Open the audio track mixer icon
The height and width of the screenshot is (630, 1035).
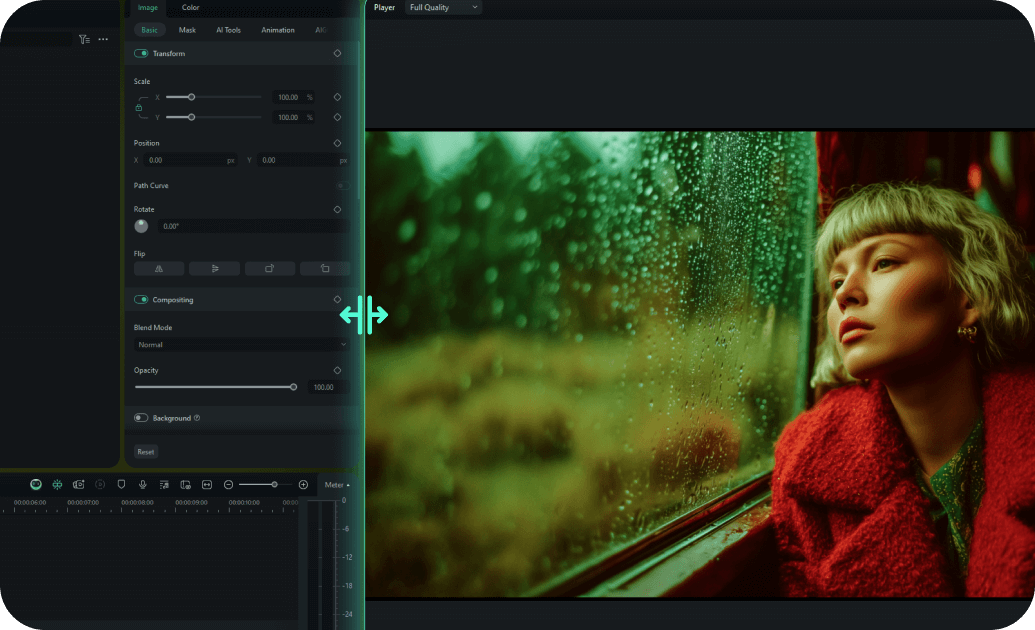pos(164,485)
